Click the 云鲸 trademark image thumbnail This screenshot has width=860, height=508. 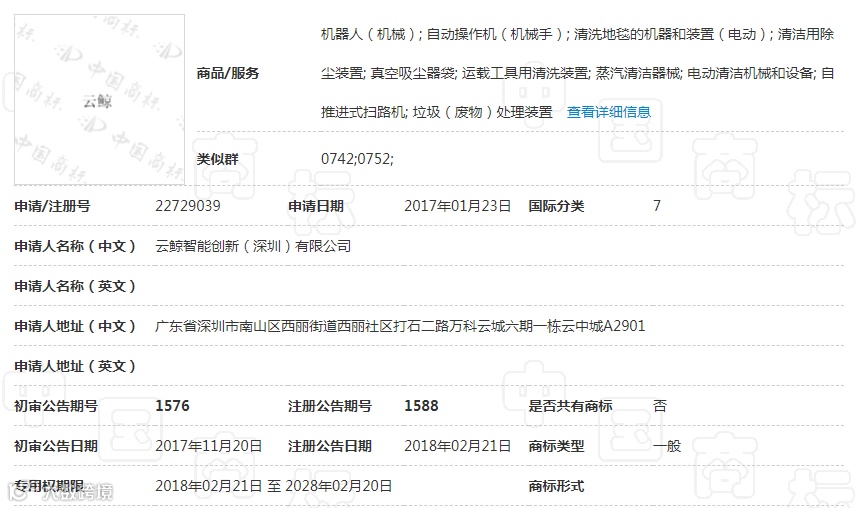[x=99, y=100]
